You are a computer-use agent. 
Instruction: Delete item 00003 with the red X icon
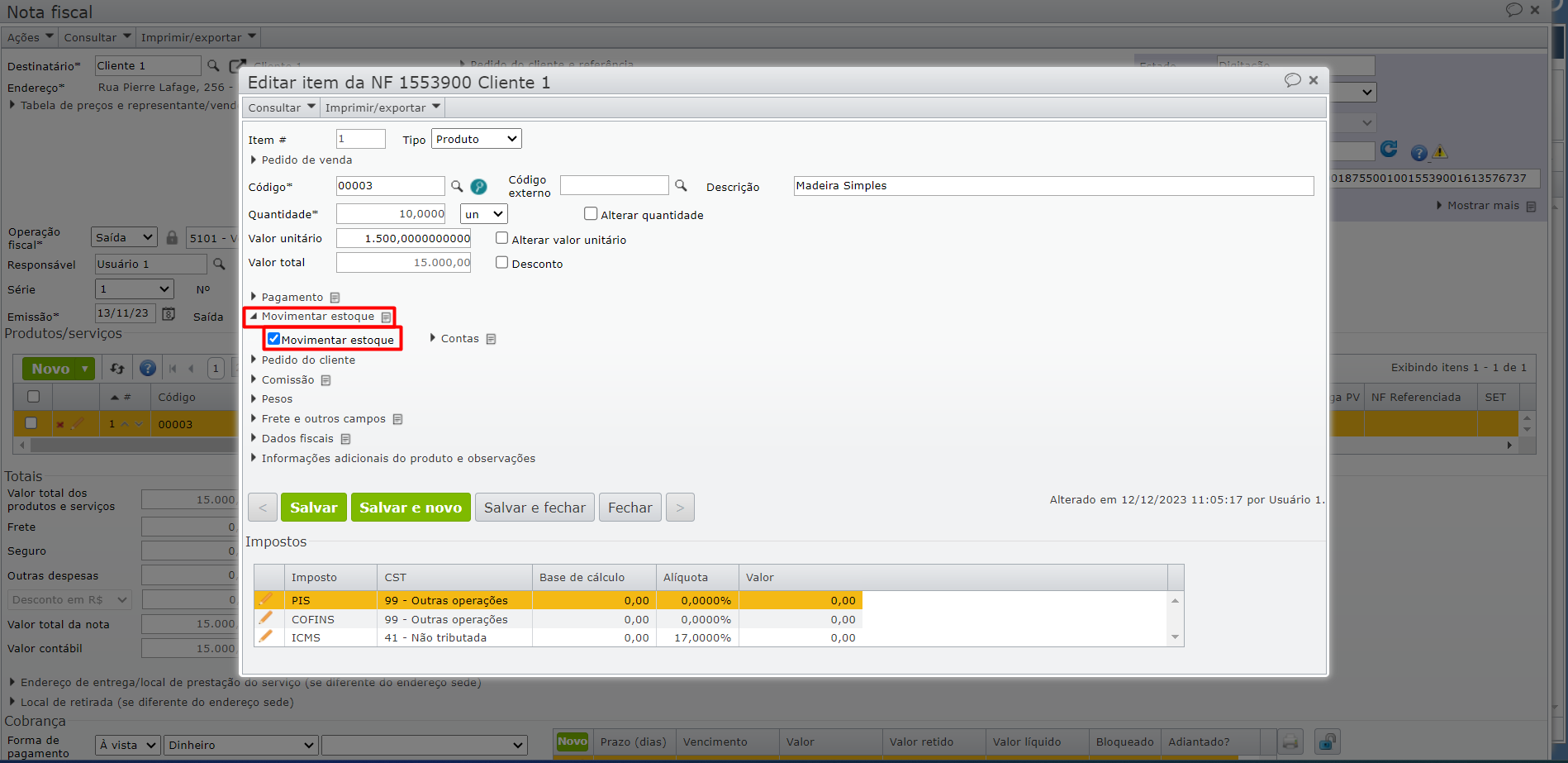[x=59, y=425]
